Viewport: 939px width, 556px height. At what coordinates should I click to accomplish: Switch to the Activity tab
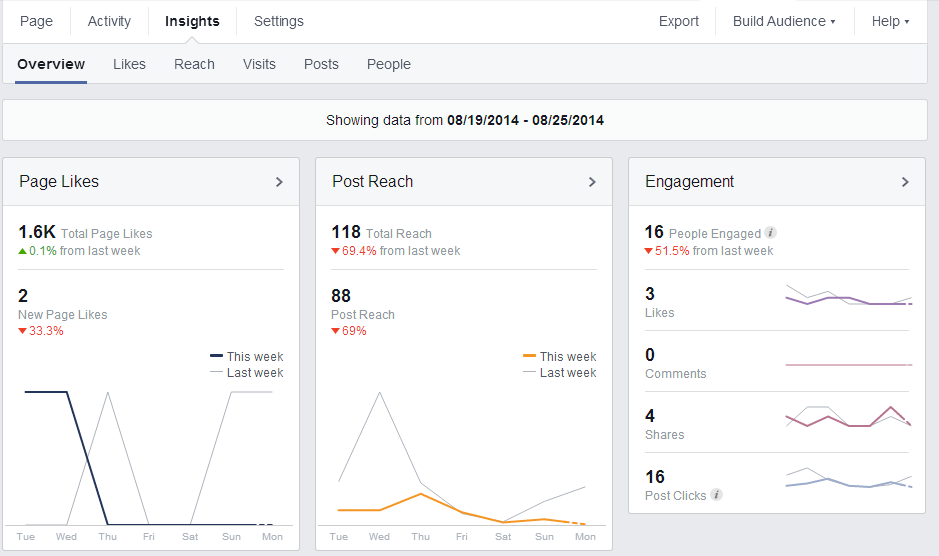point(109,21)
